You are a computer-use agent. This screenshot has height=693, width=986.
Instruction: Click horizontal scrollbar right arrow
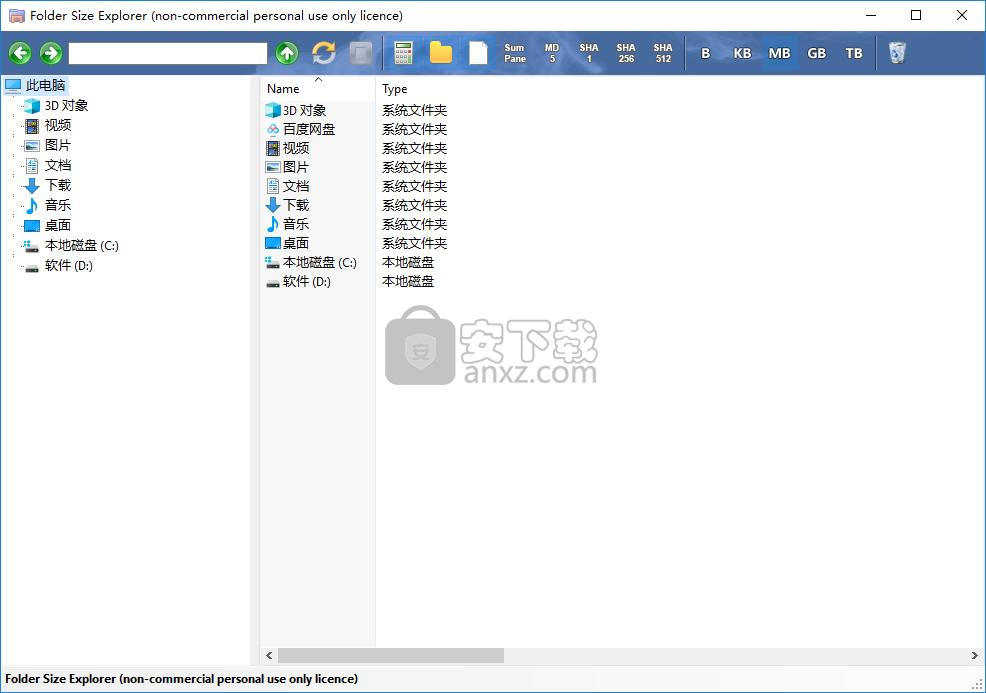point(975,655)
